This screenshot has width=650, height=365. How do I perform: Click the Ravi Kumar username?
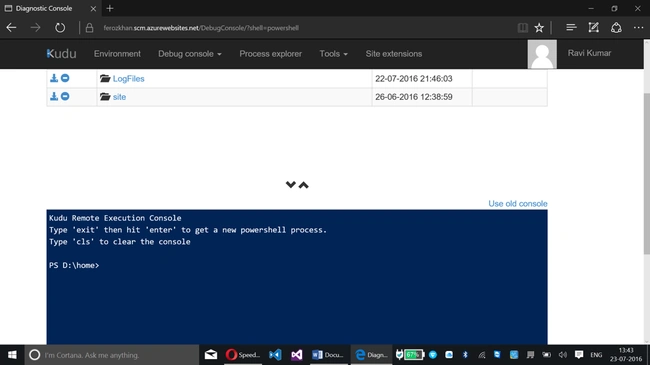(589, 53)
